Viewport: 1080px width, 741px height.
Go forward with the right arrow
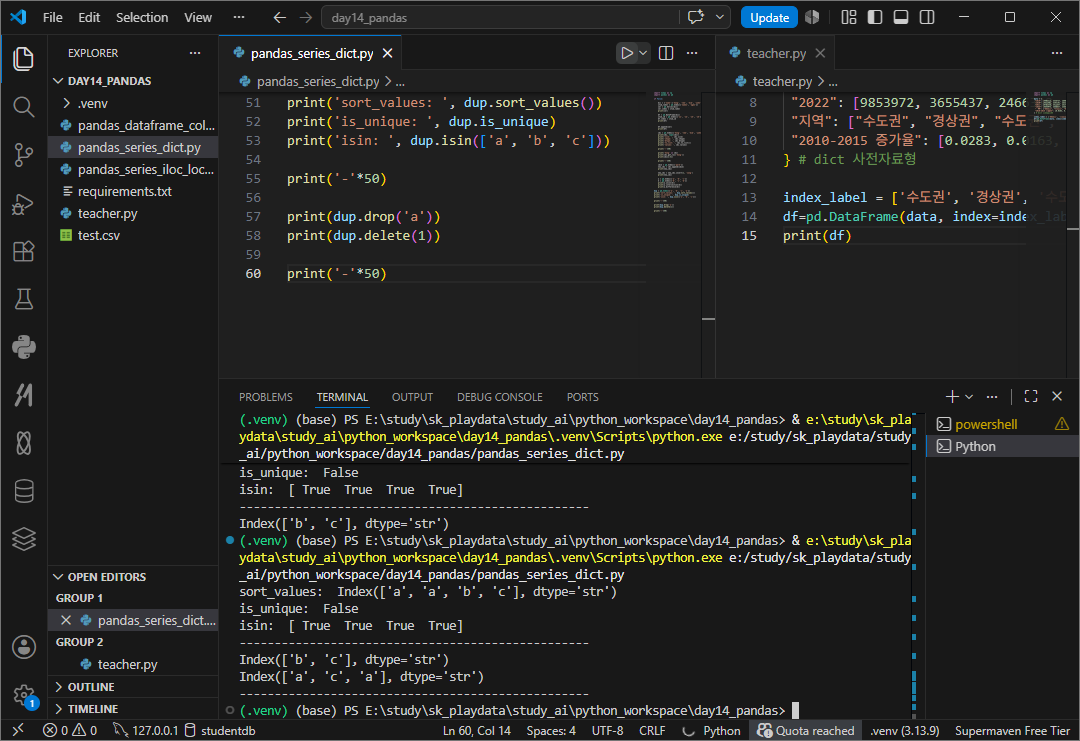(306, 17)
